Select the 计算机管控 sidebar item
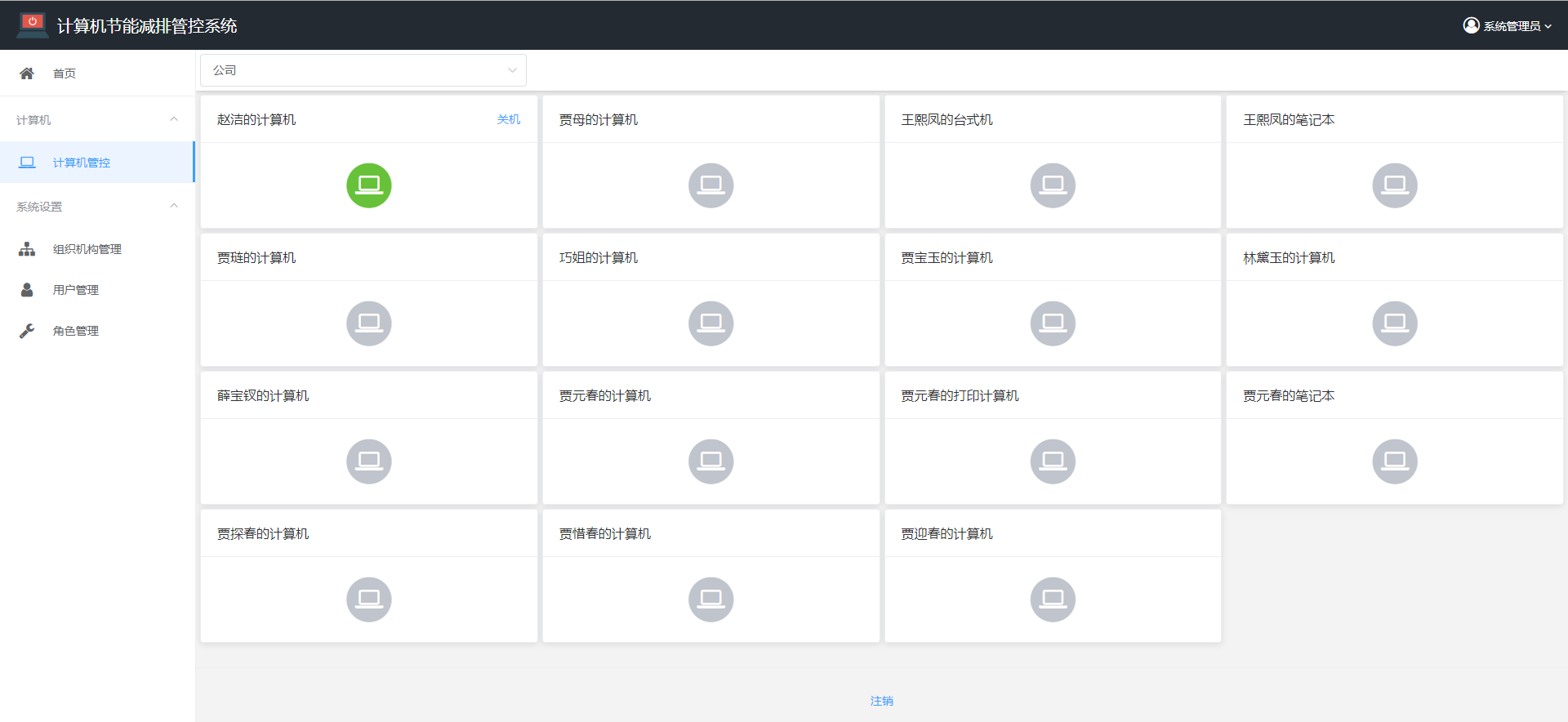The height and width of the screenshot is (722, 1568). coord(81,163)
